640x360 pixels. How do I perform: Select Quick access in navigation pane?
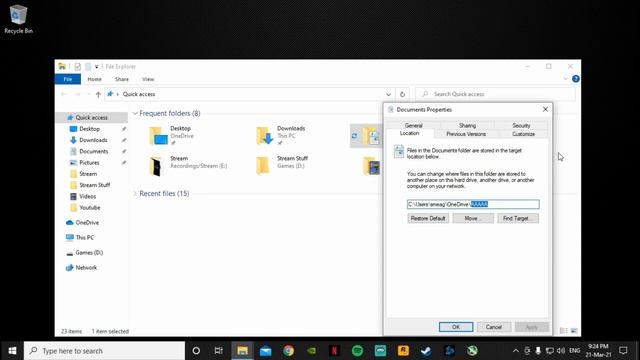pyautogui.click(x=91, y=118)
